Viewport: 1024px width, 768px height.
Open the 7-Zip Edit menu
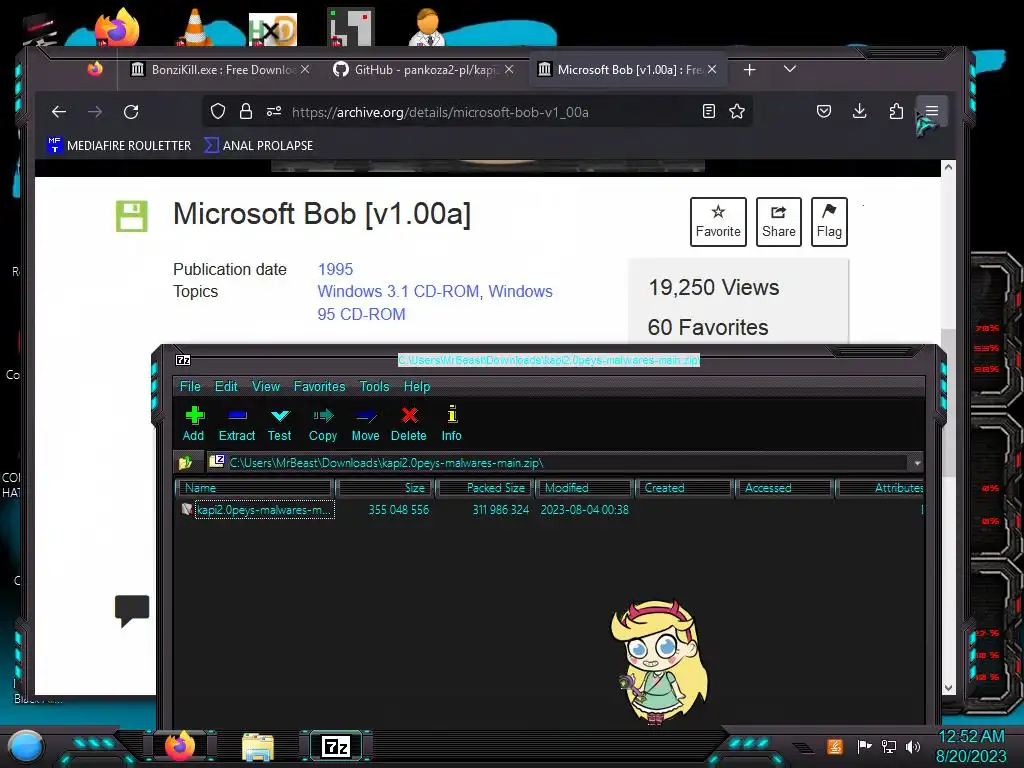[x=226, y=387]
